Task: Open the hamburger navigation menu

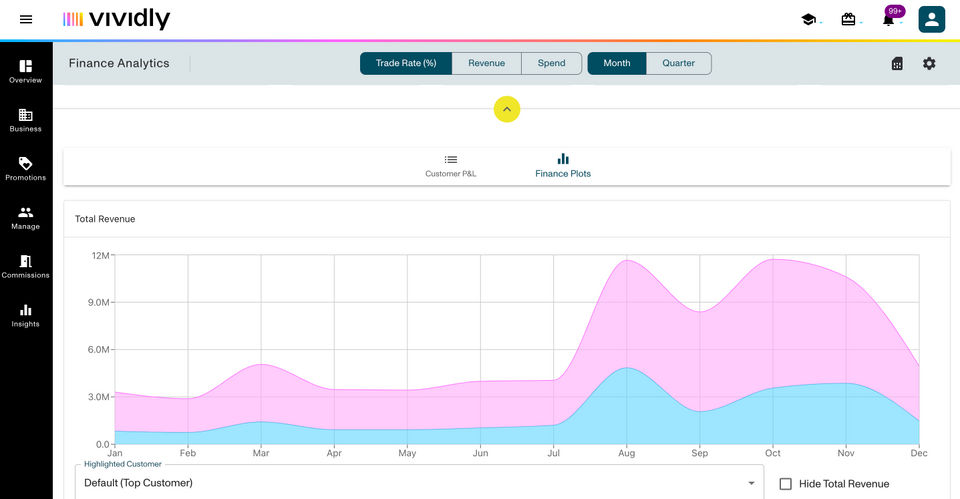Action: [26, 20]
